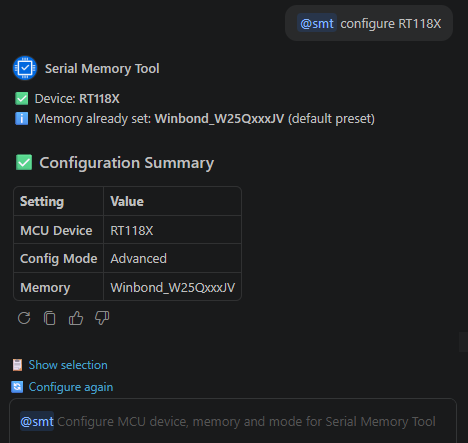Click the Serial Memory Tool participant name
This screenshot has height=443, width=468.
(x=102, y=69)
